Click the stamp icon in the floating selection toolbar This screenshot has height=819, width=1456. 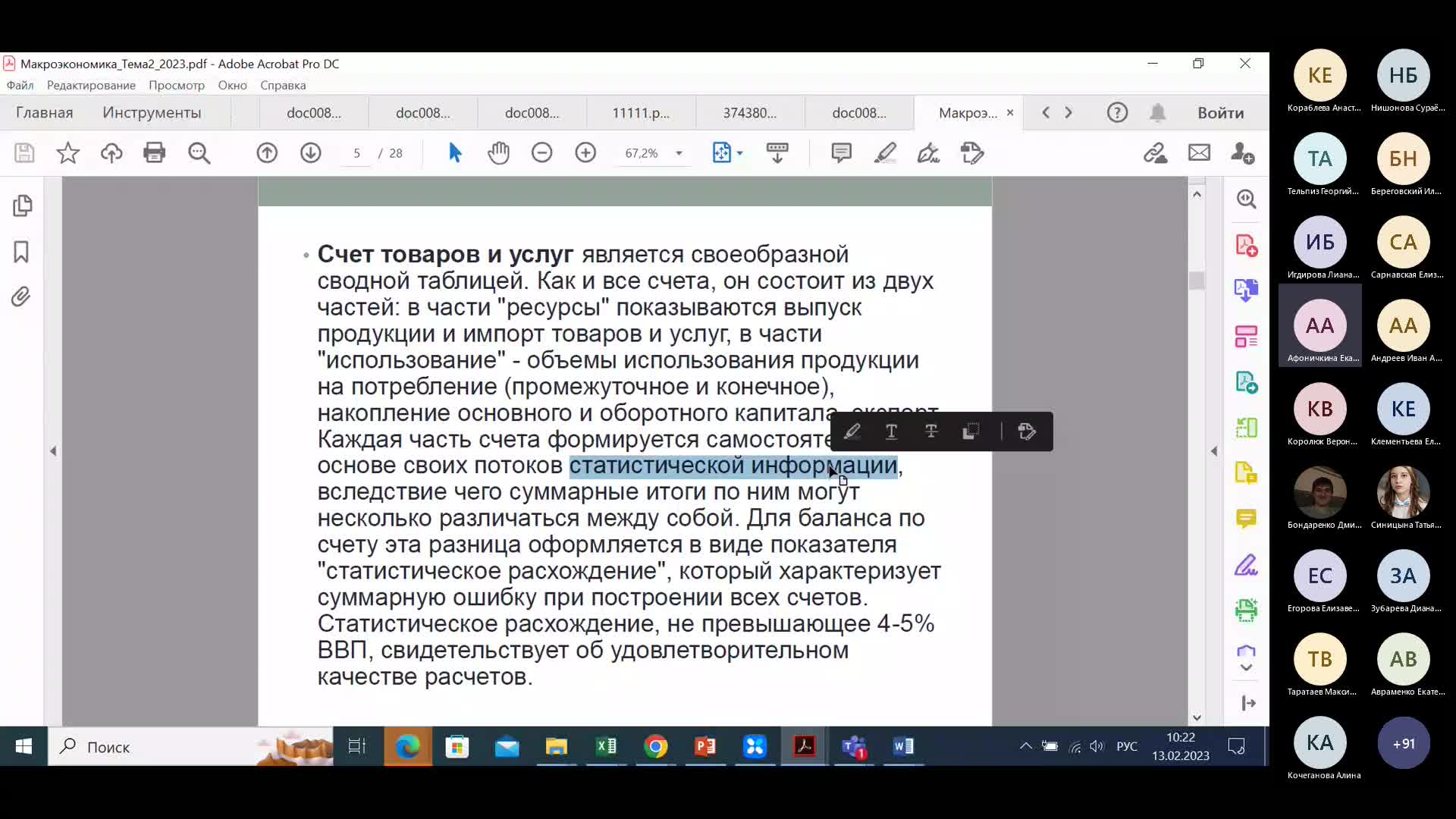(1027, 431)
